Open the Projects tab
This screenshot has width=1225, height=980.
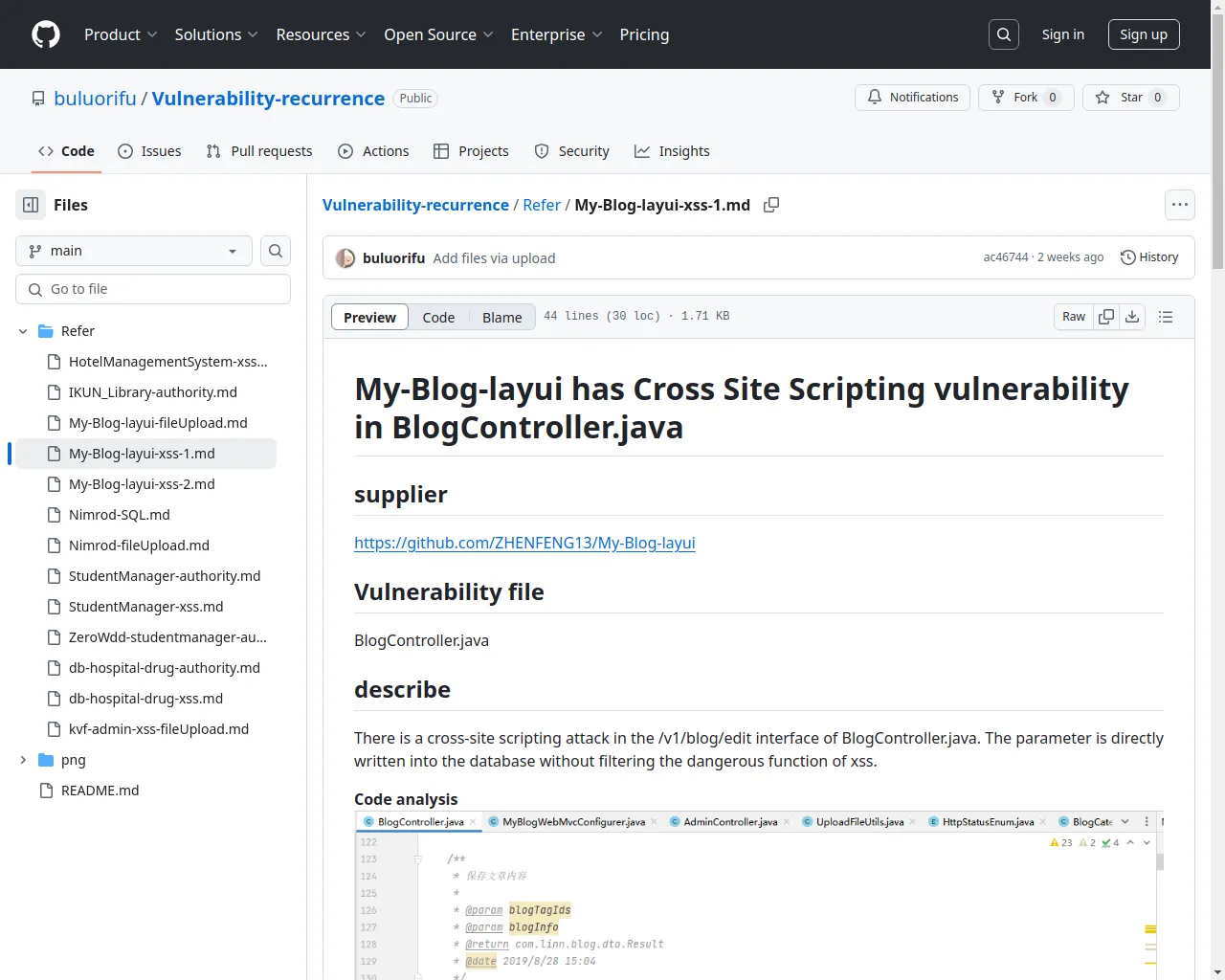pyautogui.click(x=471, y=151)
